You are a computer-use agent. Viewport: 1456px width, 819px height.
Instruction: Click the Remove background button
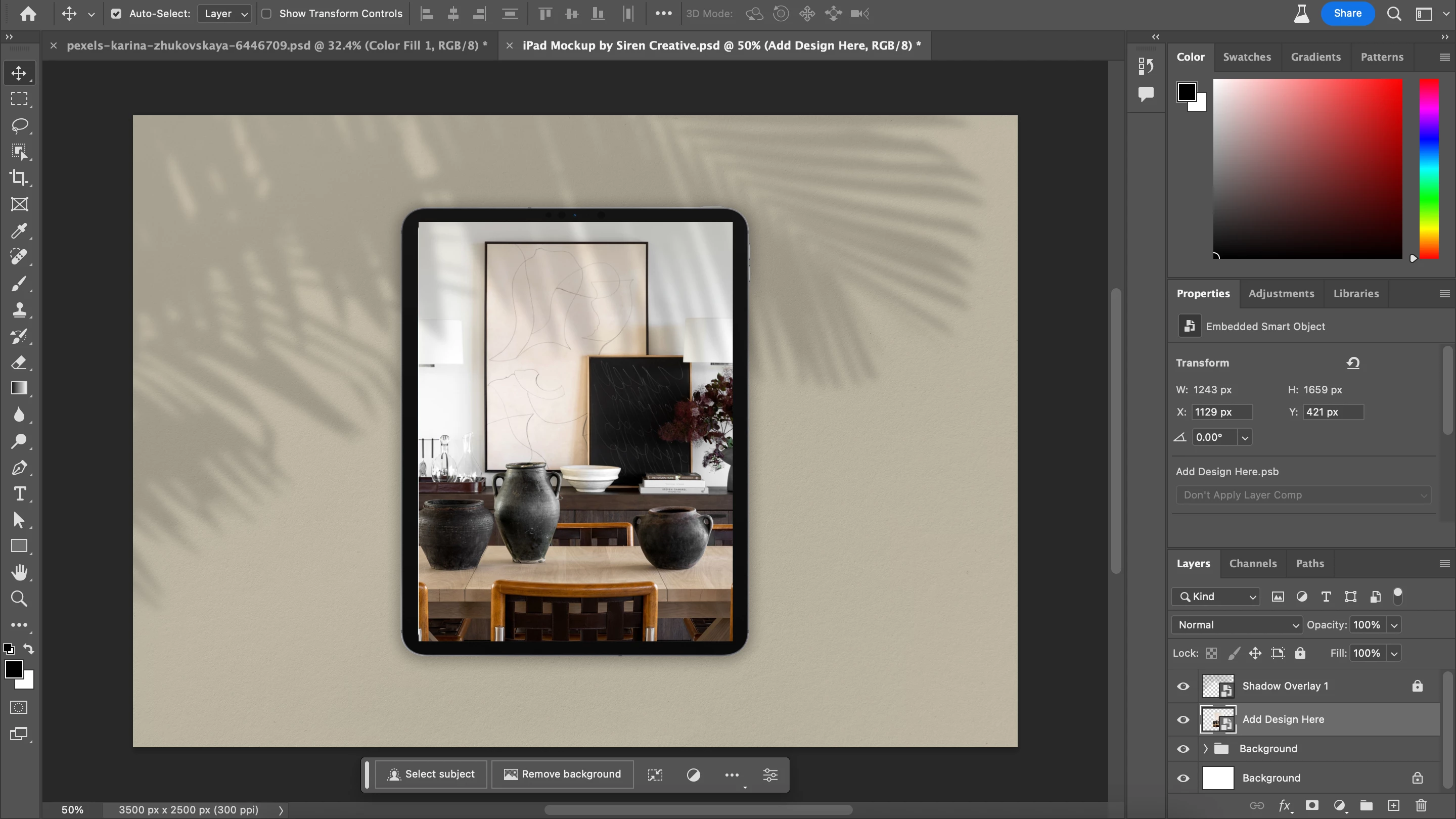562,775
